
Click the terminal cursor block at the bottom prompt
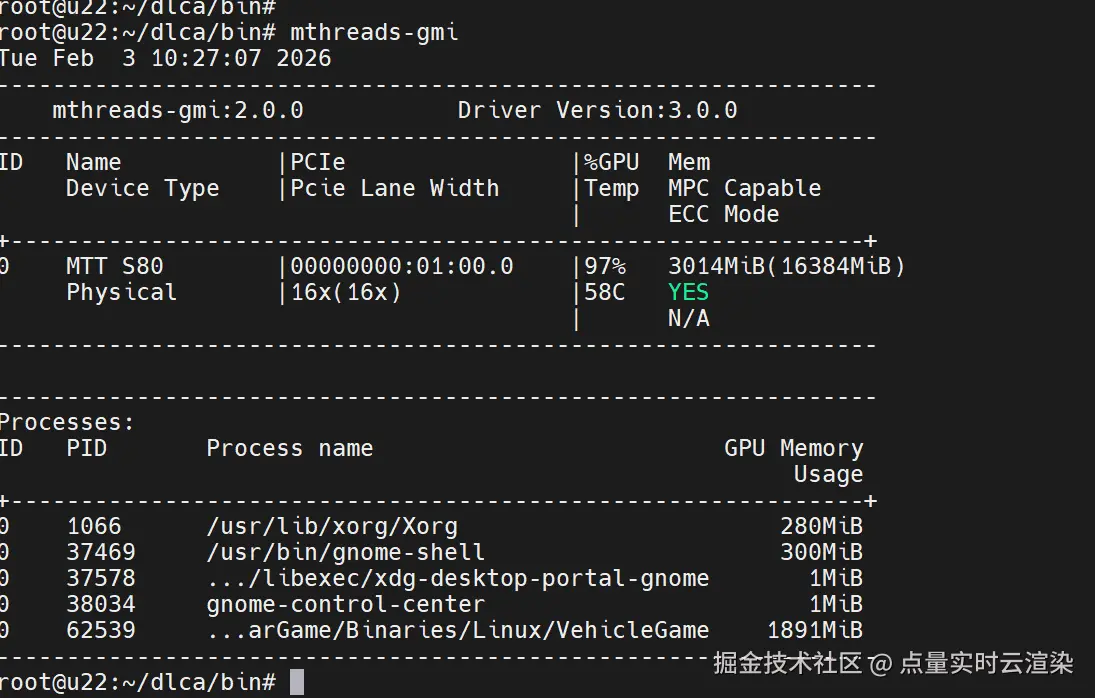(x=296, y=682)
